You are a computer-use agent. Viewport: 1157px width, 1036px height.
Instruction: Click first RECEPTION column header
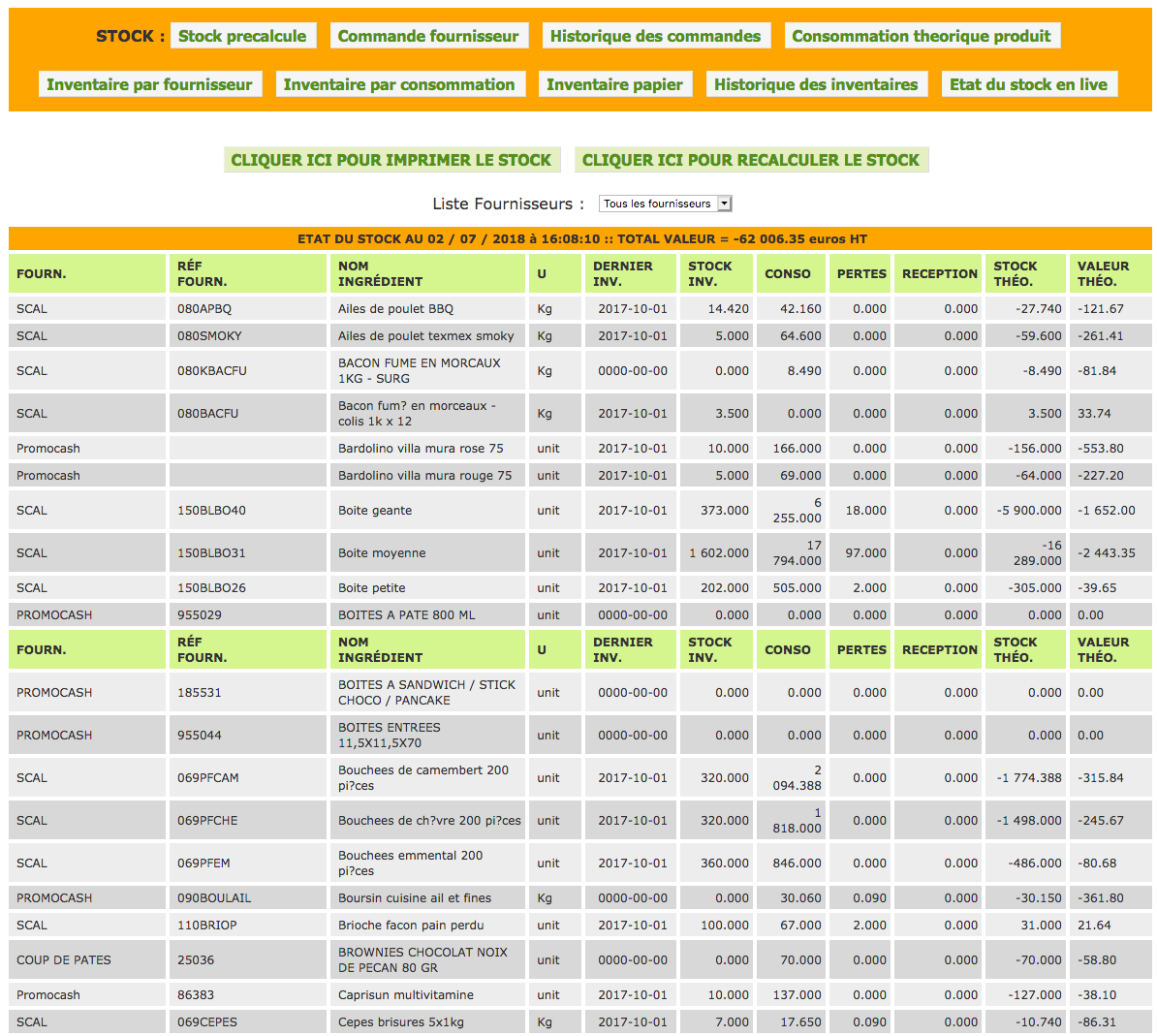click(x=938, y=273)
